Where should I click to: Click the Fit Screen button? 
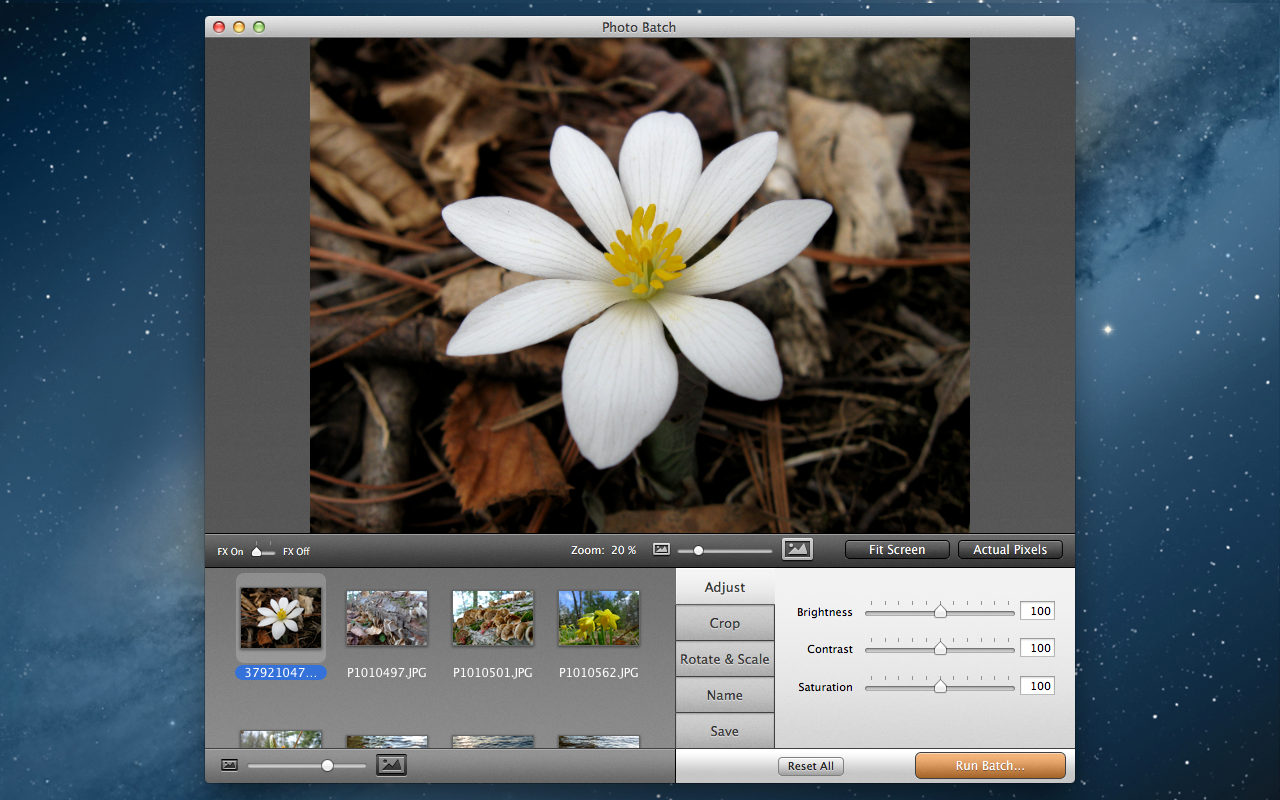pyautogui.click(x=896, y=549)
